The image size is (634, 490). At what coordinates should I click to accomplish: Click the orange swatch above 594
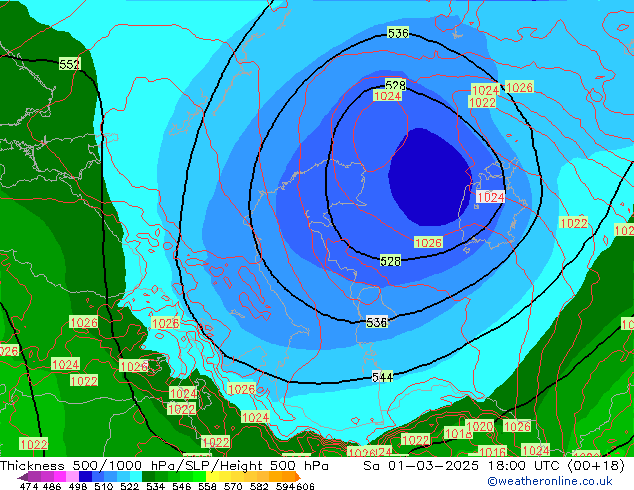288,476
